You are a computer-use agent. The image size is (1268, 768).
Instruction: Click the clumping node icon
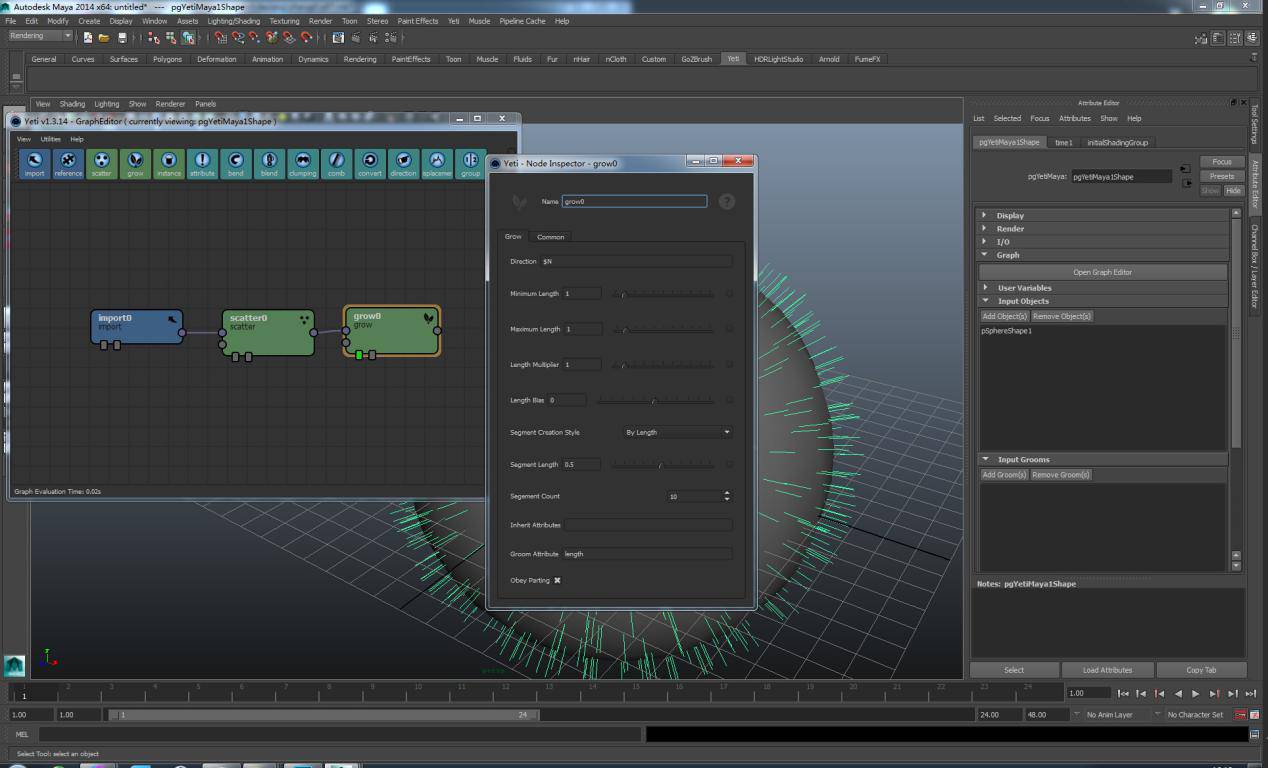[x=303, y=162]
